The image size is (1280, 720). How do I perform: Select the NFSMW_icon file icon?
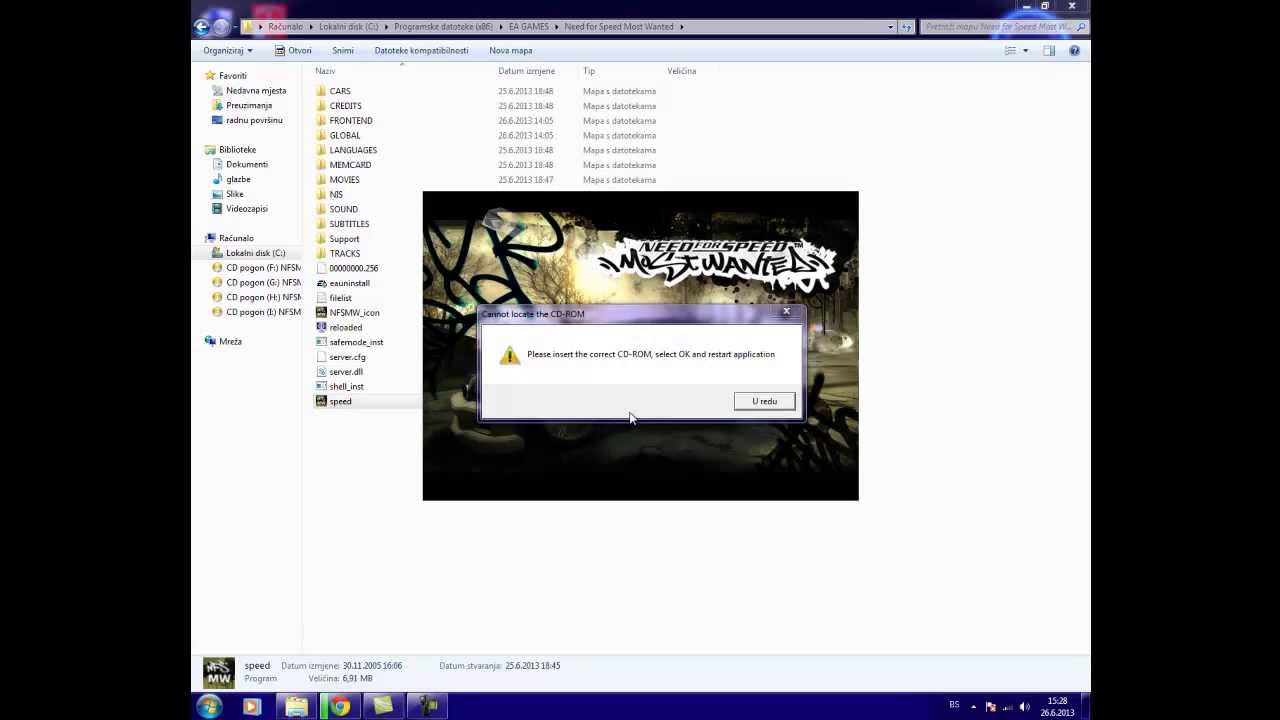[321, 312]
